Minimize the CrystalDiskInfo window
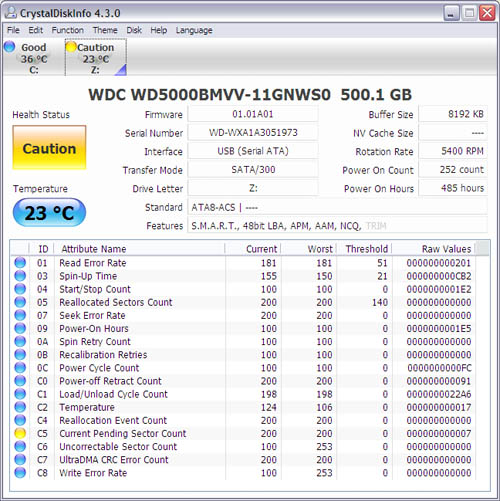This screenshot has width=500, height=501. tap(452, 13)
